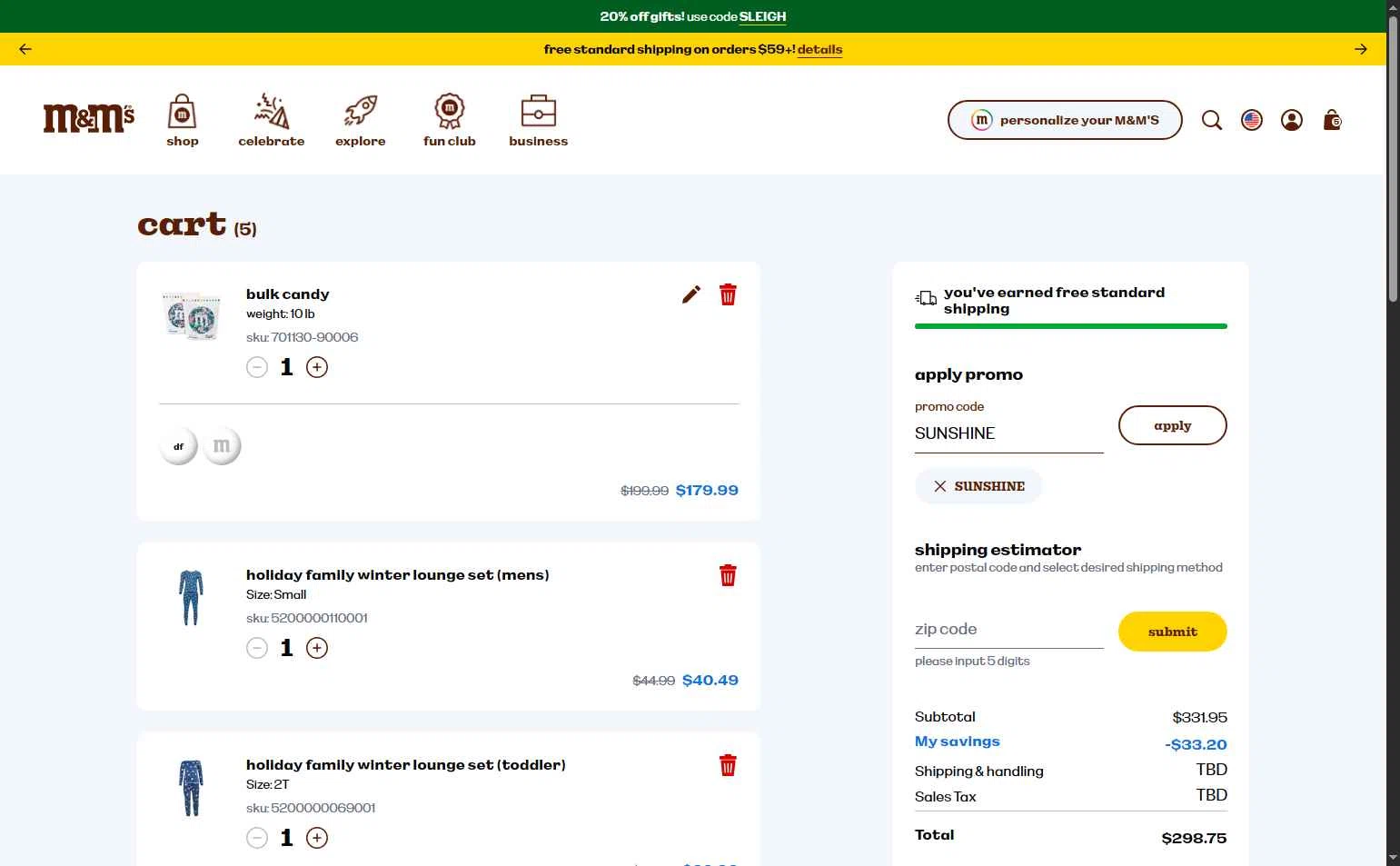Open mens lounge set product thumbnail
The width and height of the screenshot is (1400, 866).
[191, 597]
